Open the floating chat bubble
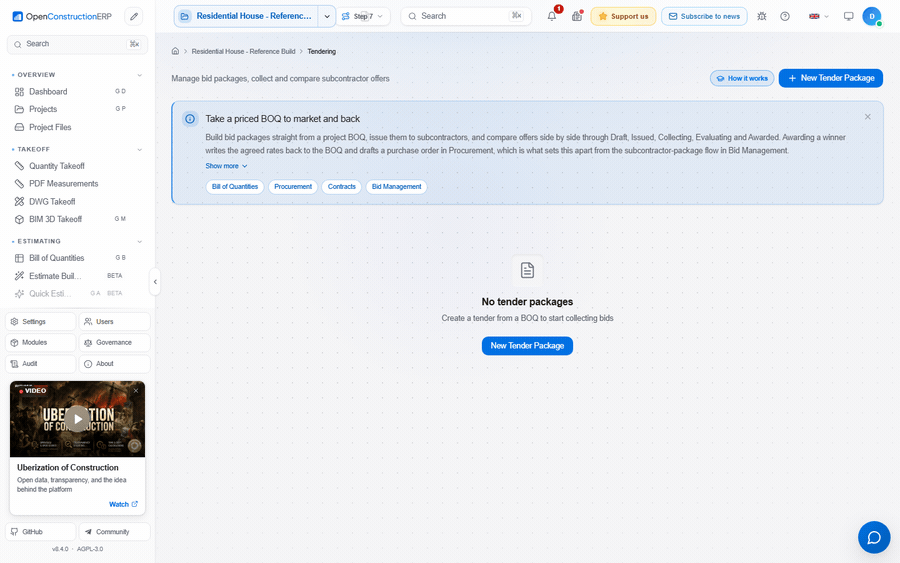The image size is (900, 563). pyautogui.click(x=874, y=537)
